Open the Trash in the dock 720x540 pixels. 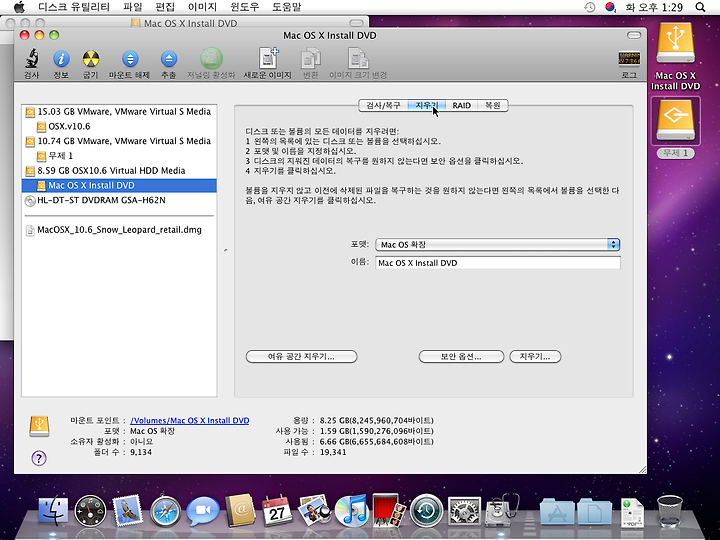click(x=669, y=511)
